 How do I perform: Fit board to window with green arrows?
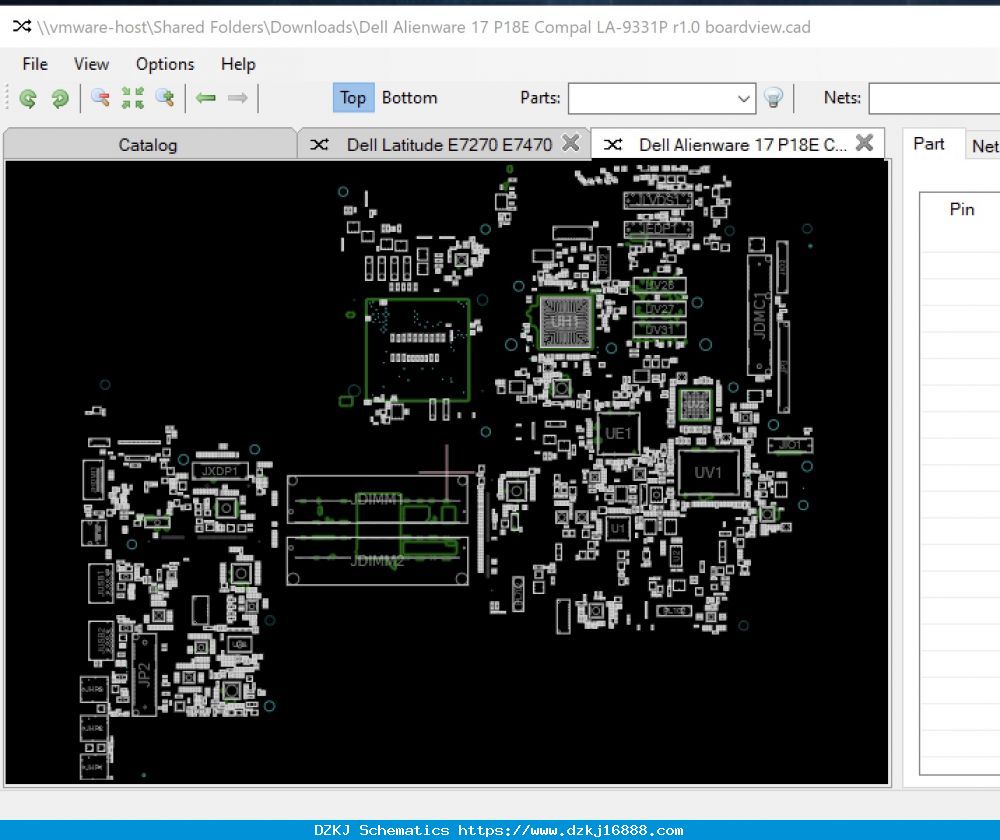click(133, 98)
